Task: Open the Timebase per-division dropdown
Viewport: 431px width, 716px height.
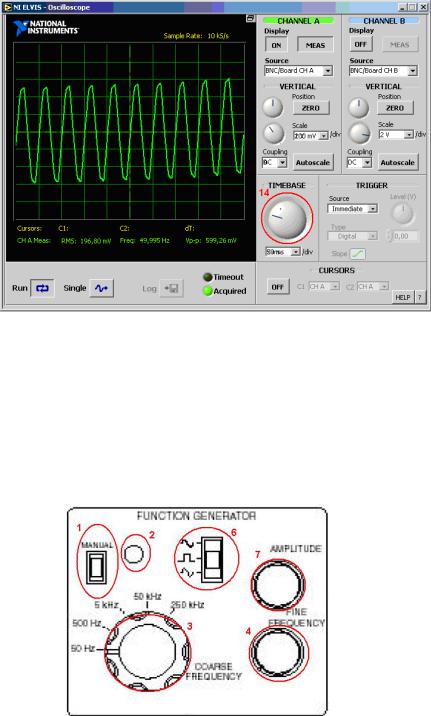Action: (295, 252)
